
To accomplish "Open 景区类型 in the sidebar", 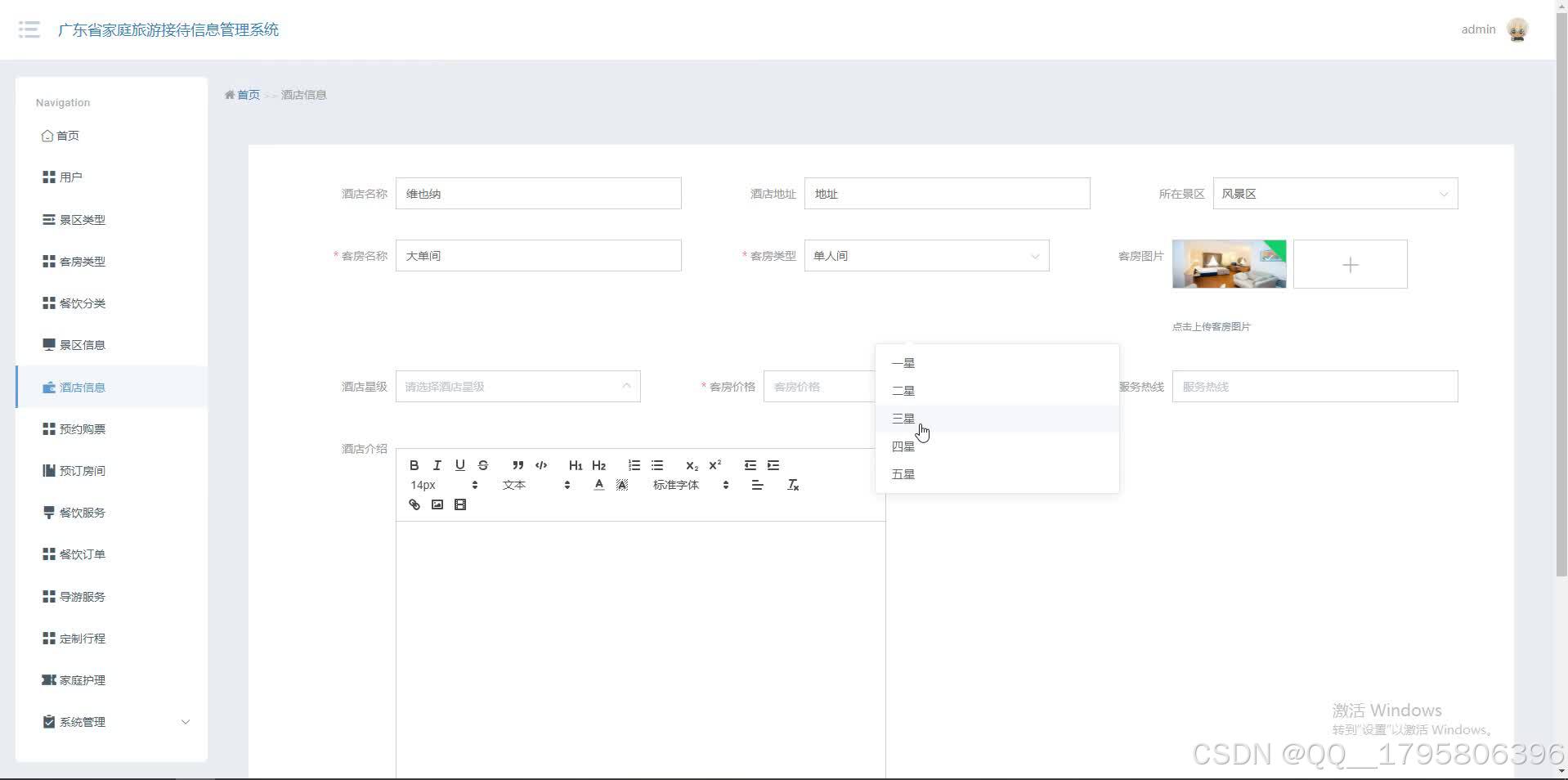I will click(111, 220).
